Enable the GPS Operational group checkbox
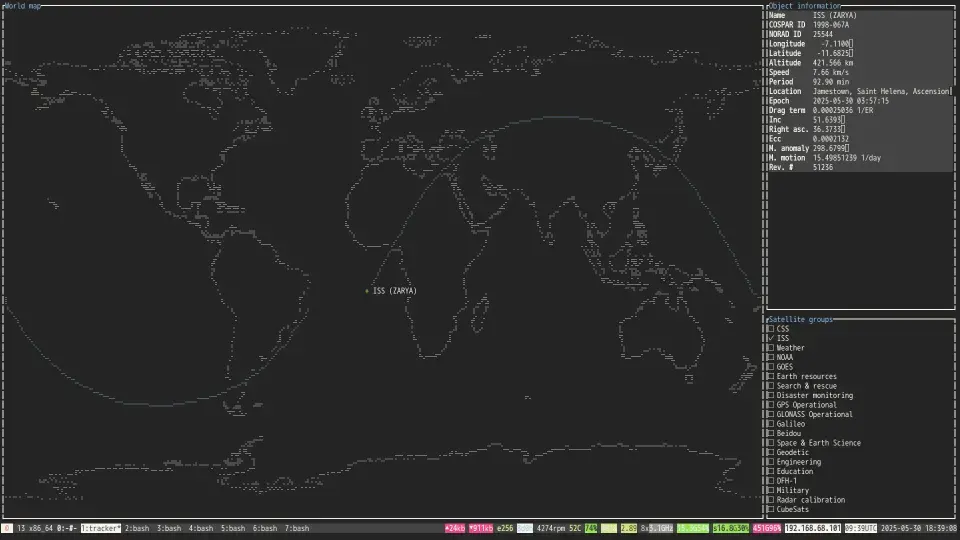Screen dimensions: 960x540 [x=770, y=405]
